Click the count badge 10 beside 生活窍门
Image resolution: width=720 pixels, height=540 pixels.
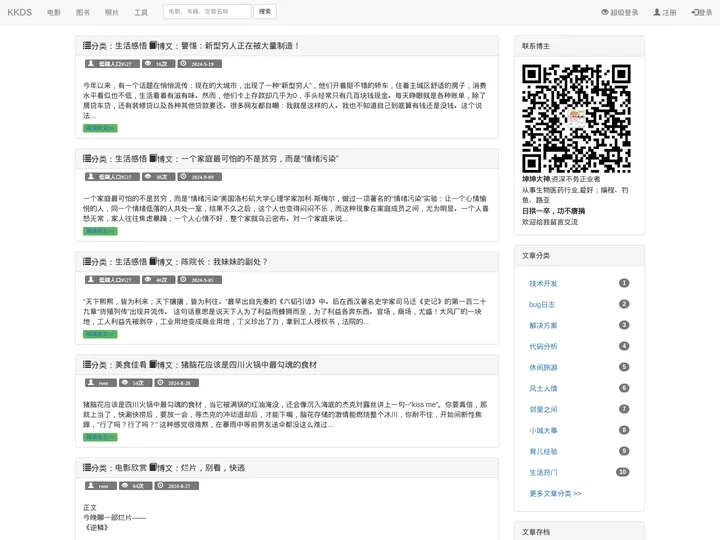pos(623,472)
